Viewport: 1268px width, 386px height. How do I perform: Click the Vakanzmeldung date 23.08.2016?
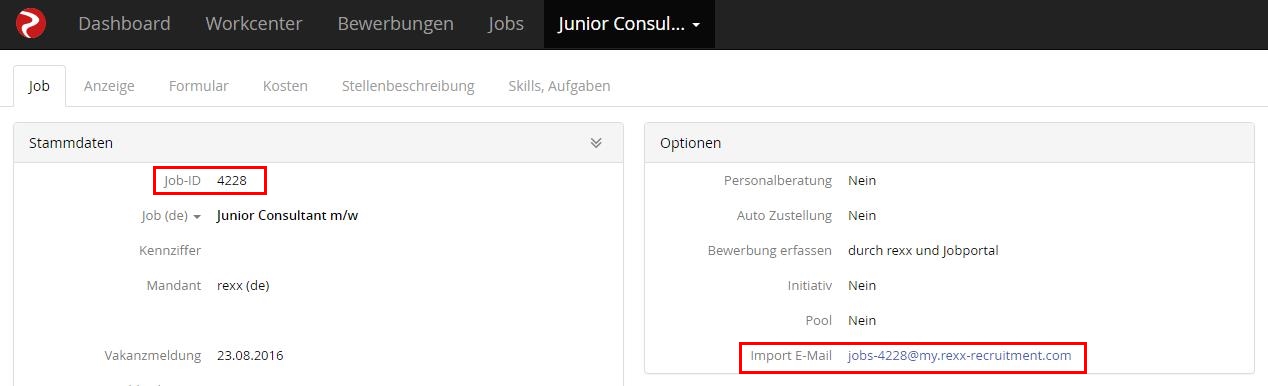click(x=250, y=355)
